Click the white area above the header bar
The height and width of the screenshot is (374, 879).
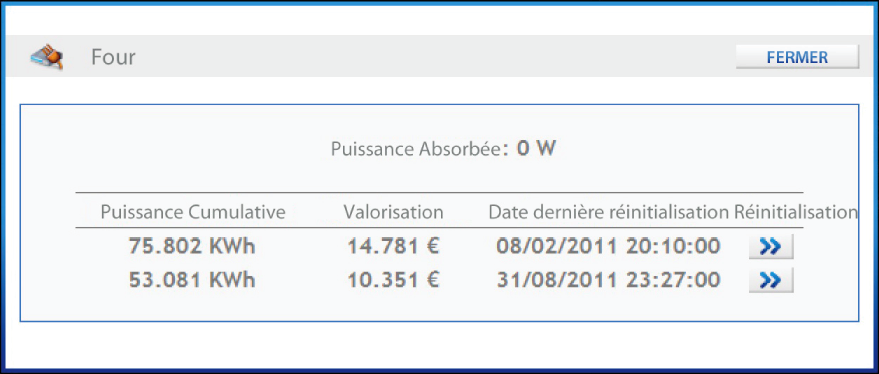[440, 21]
